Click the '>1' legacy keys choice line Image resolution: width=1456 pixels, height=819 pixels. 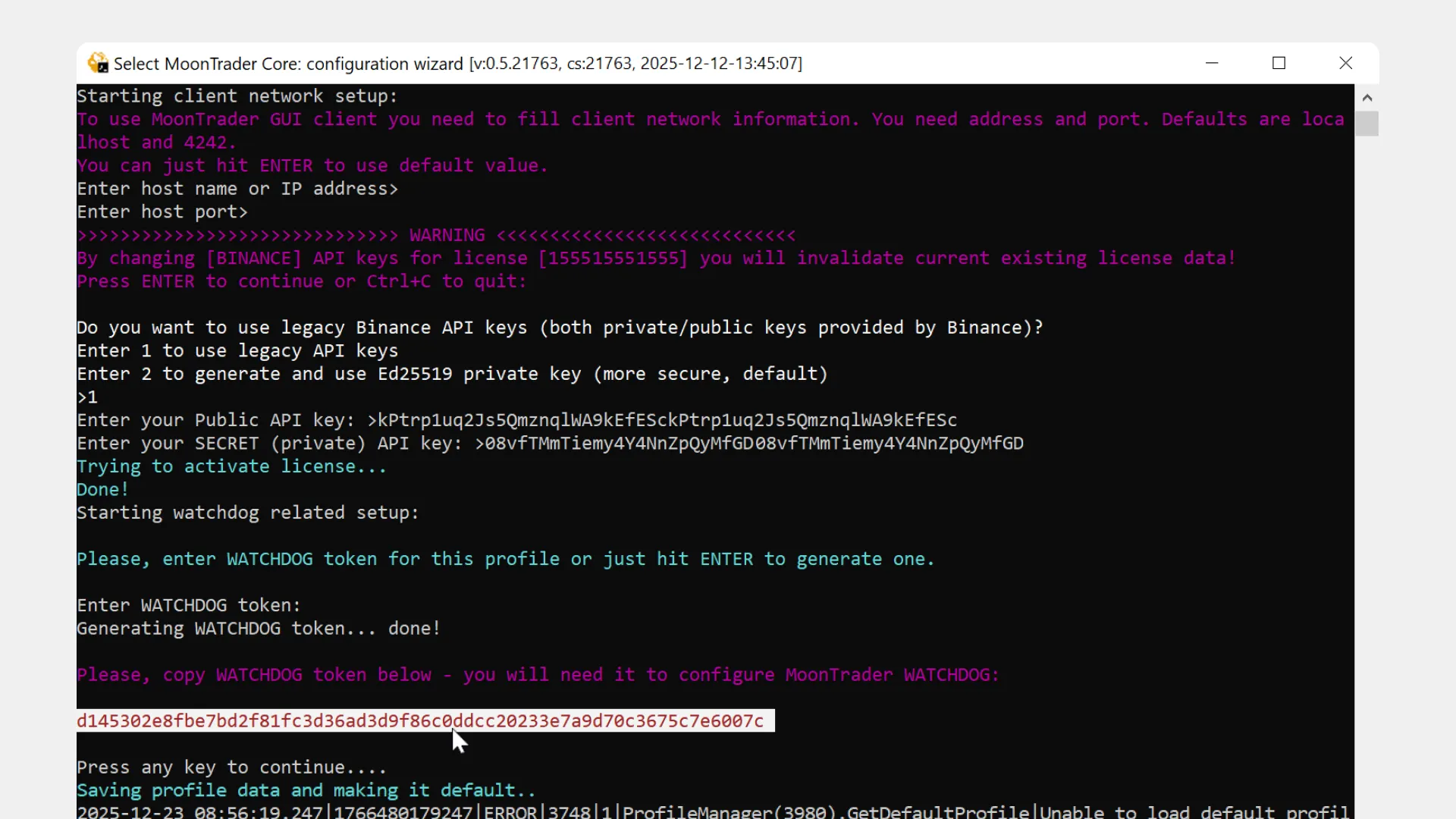click(88, 397)
